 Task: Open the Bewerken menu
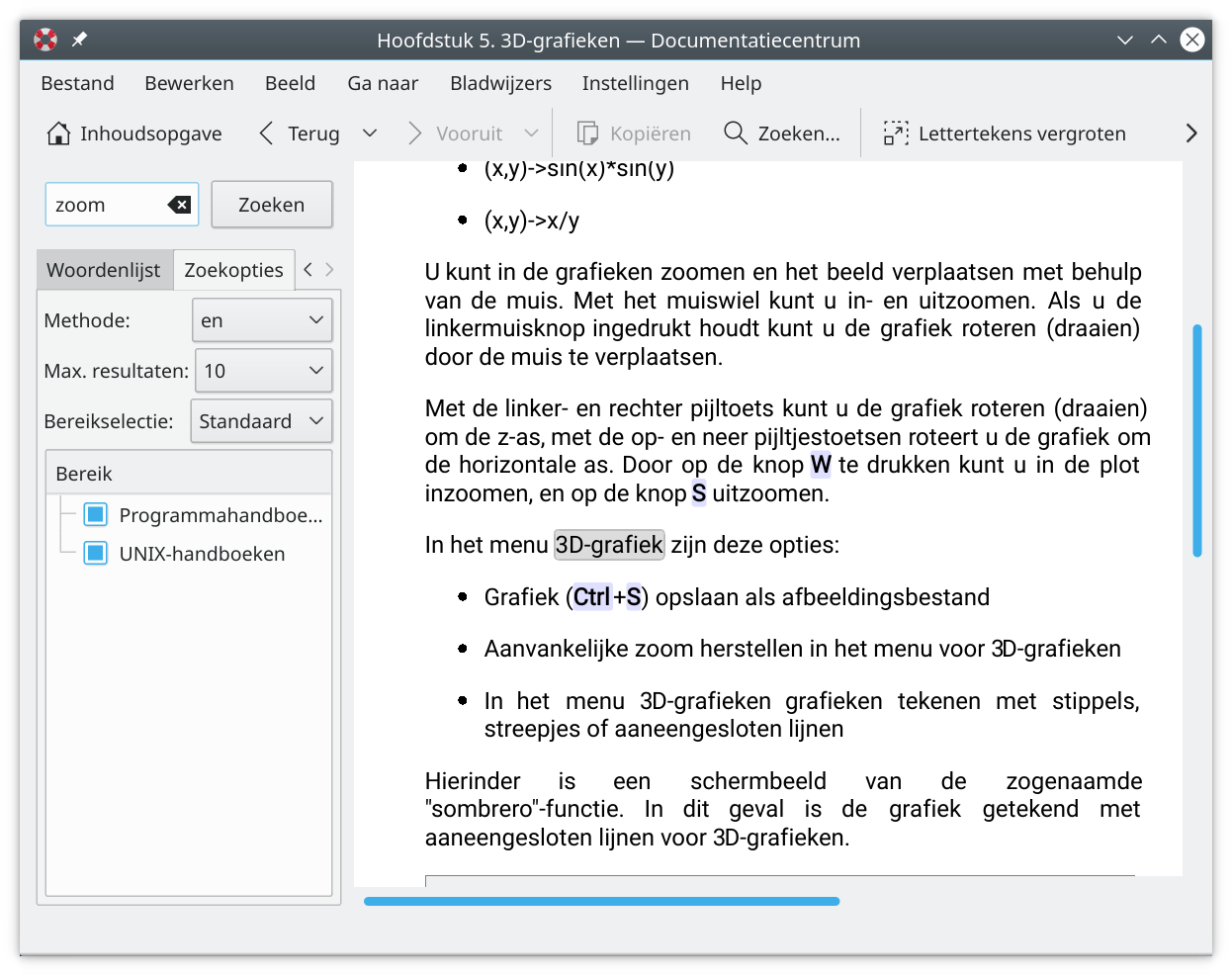coord(190,83)
